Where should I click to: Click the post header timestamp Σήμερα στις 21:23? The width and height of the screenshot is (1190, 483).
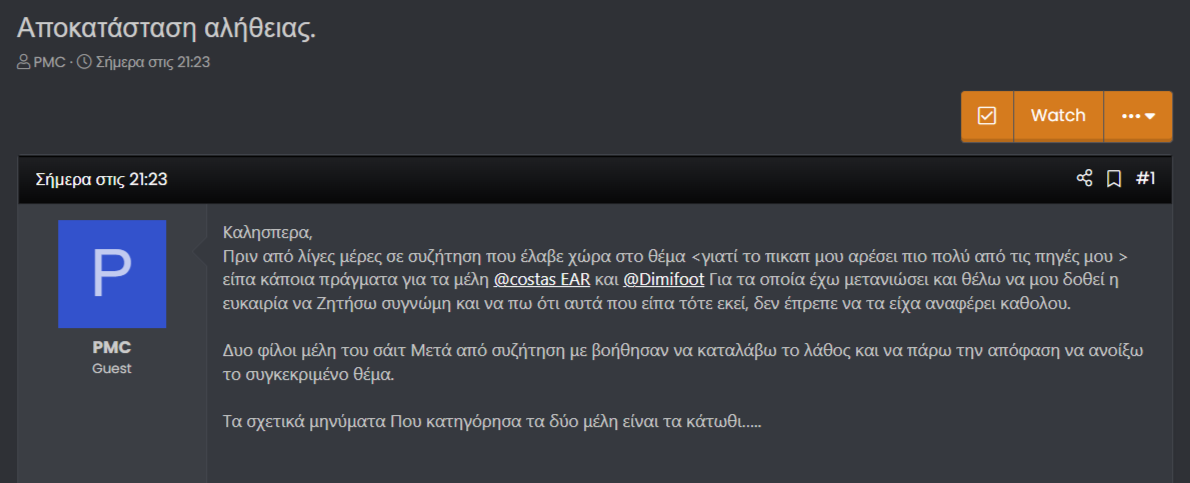coord(101,180)
